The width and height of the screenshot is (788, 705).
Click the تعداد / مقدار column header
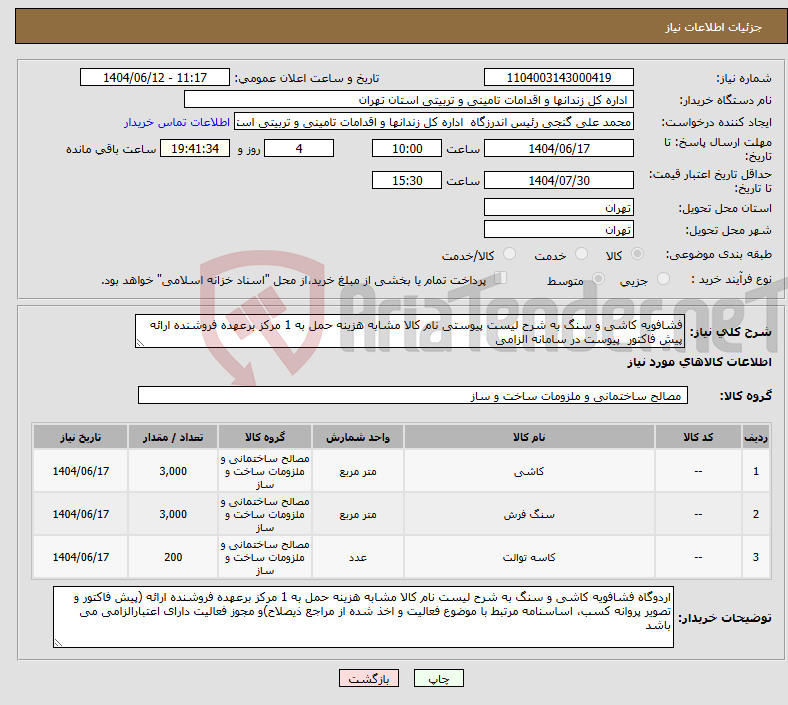point(173,437)
